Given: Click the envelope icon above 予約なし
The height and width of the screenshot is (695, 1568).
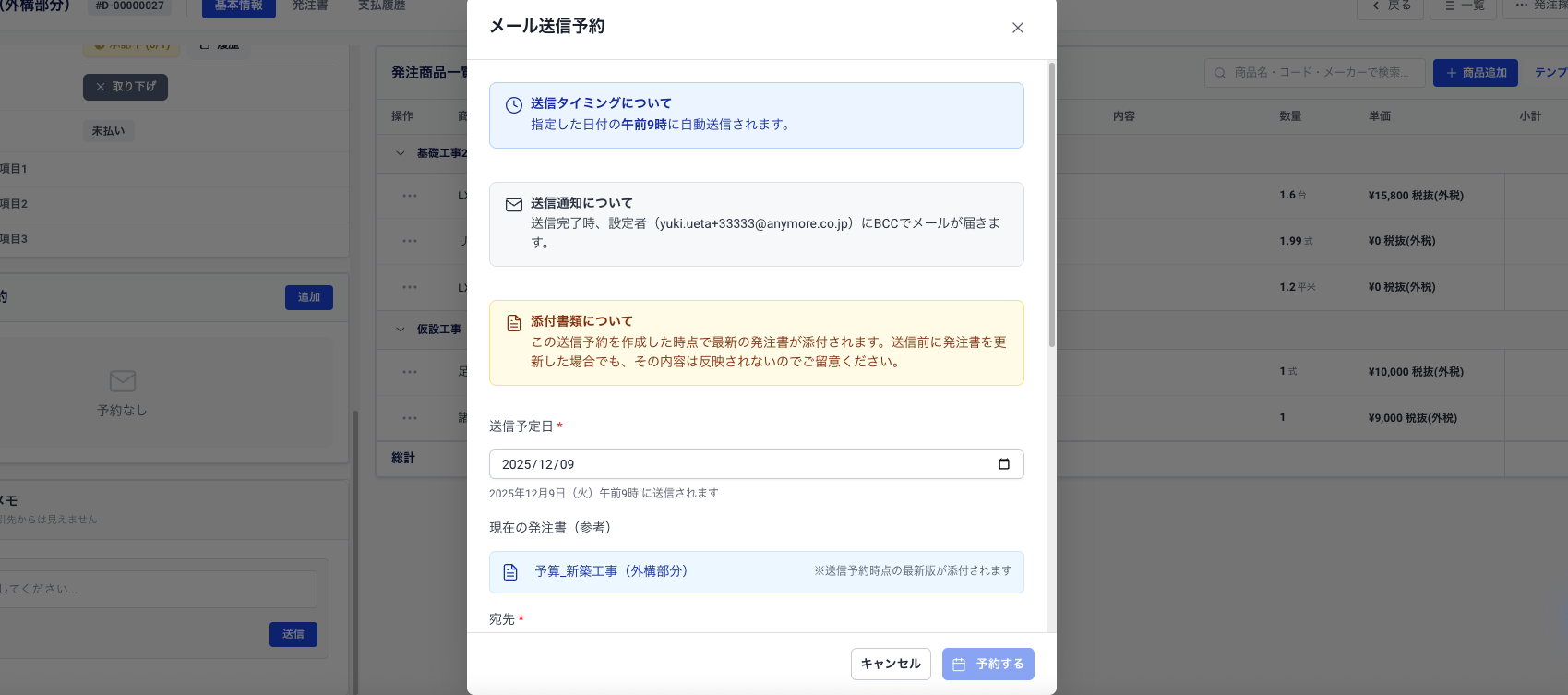Looking at the screenshot, I should [123, 381].
